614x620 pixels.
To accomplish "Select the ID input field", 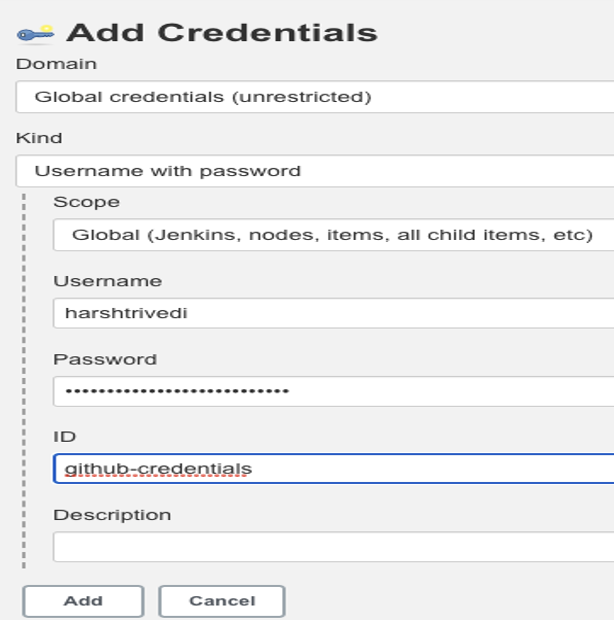I will (x=334, y=469).
